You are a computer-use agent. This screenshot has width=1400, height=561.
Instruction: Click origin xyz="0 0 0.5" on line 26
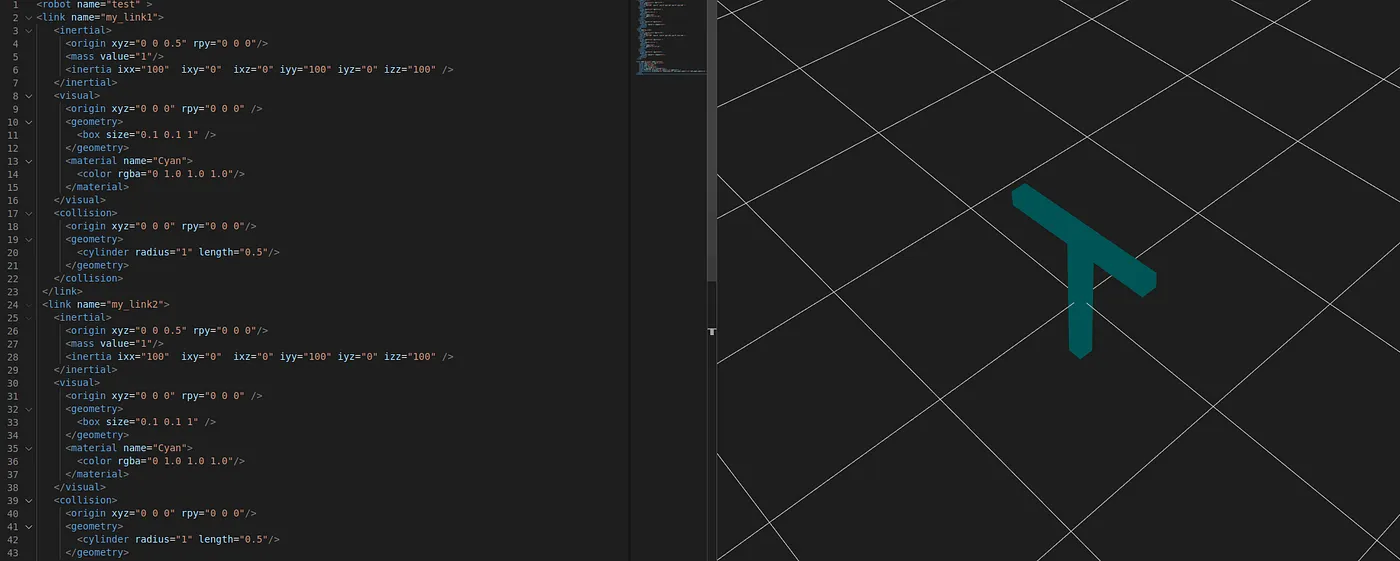click(x=167, y=330)
